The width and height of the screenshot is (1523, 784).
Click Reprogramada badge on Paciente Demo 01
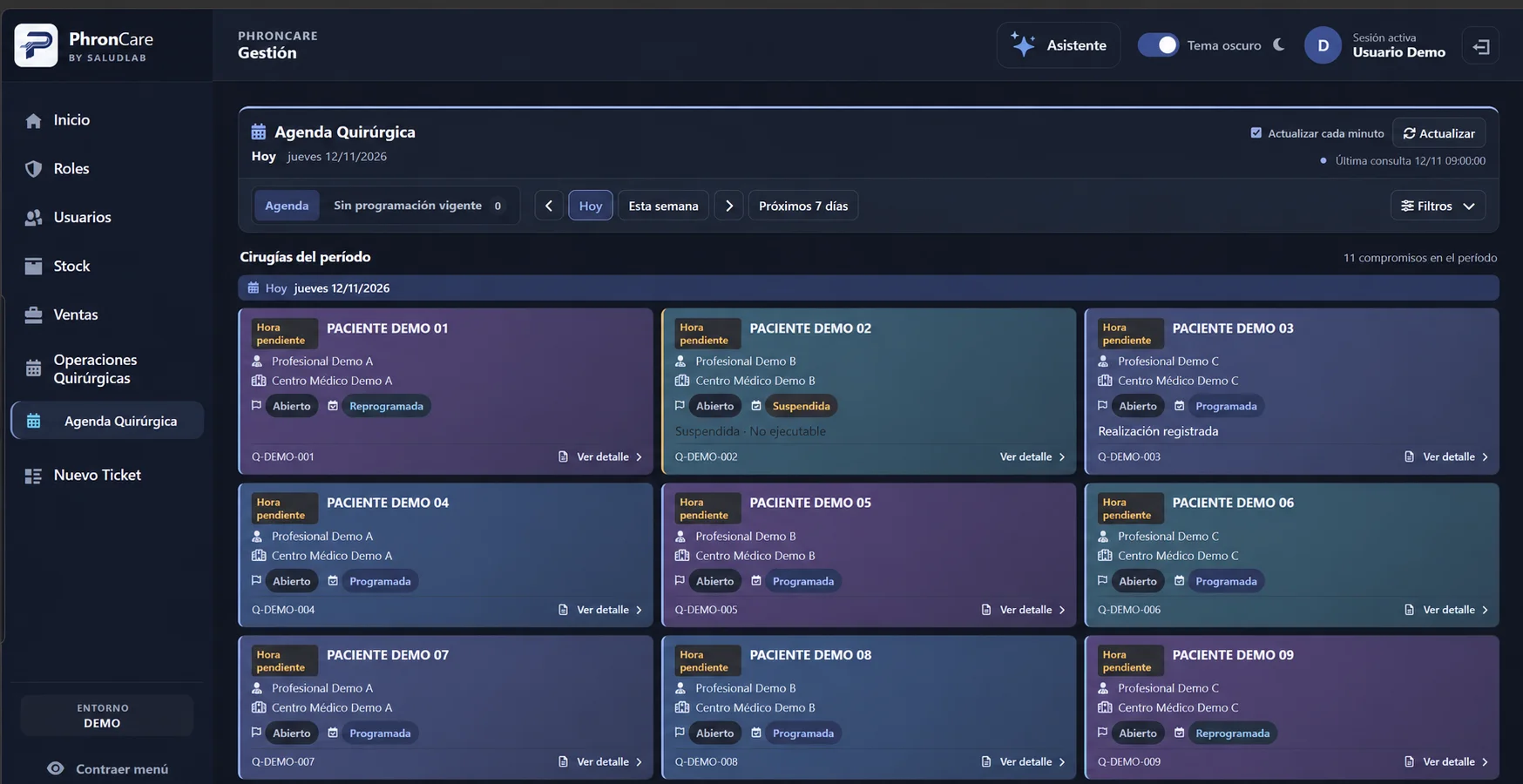point(386,406)
